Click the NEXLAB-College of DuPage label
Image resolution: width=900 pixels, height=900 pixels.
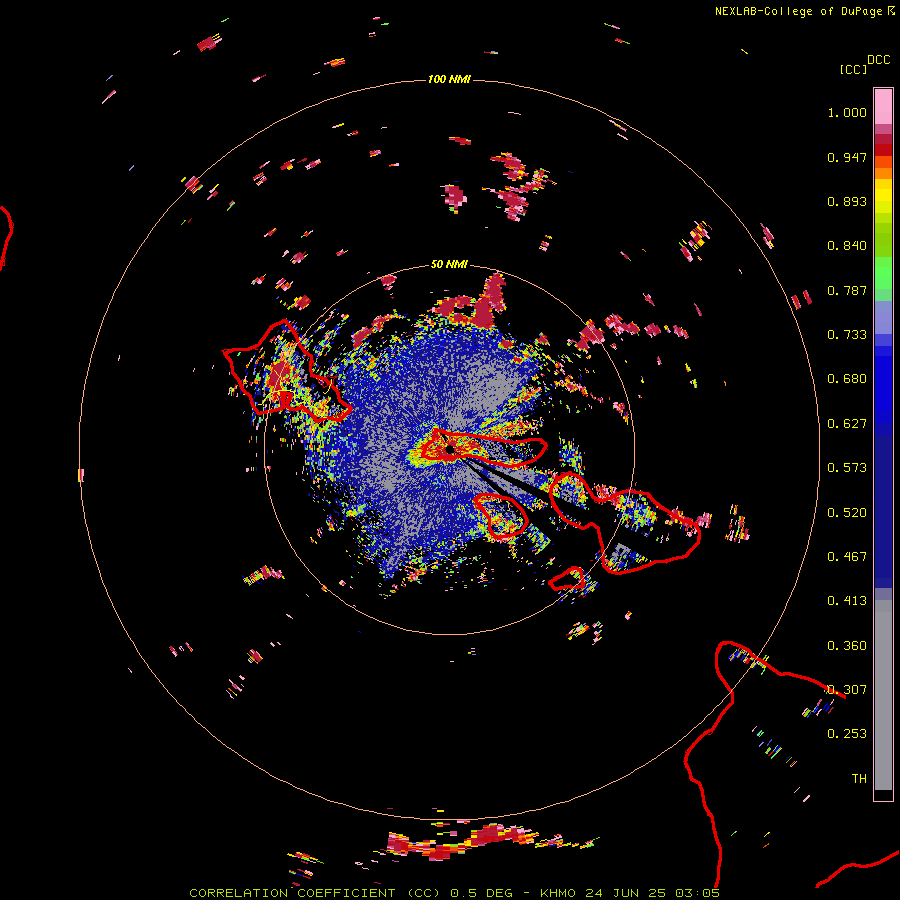(x=798, y=11)
